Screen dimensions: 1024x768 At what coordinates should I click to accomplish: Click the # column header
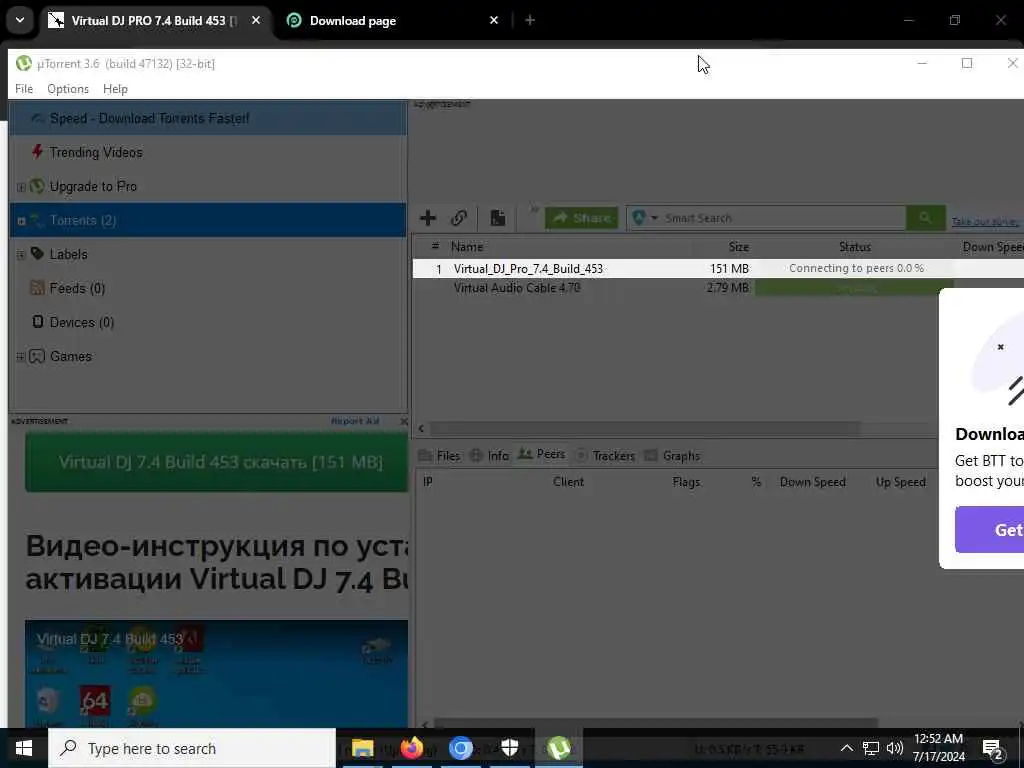[436, 246]
